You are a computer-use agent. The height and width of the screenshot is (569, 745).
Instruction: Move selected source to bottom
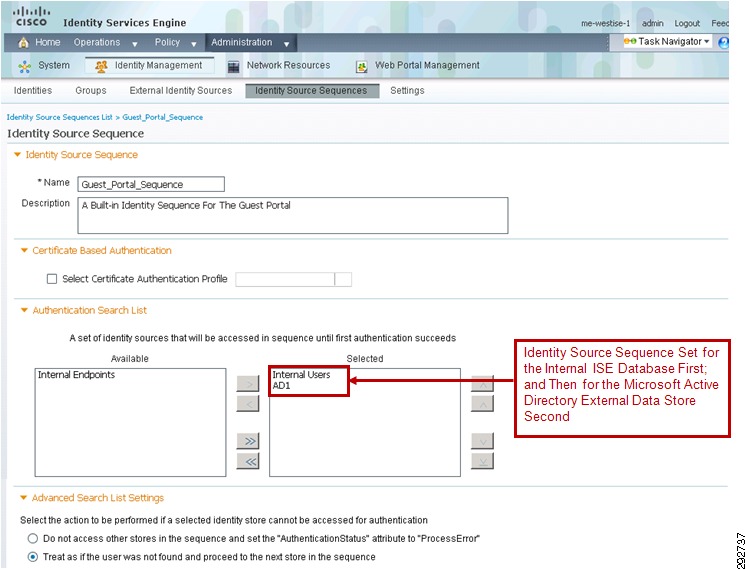pyautogui.click(x=482, y=461)
